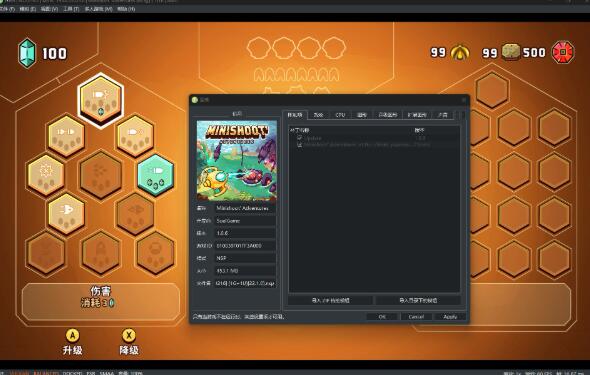Click the OK button
This screenshot has height=375, width=590.
pos(382,317)
